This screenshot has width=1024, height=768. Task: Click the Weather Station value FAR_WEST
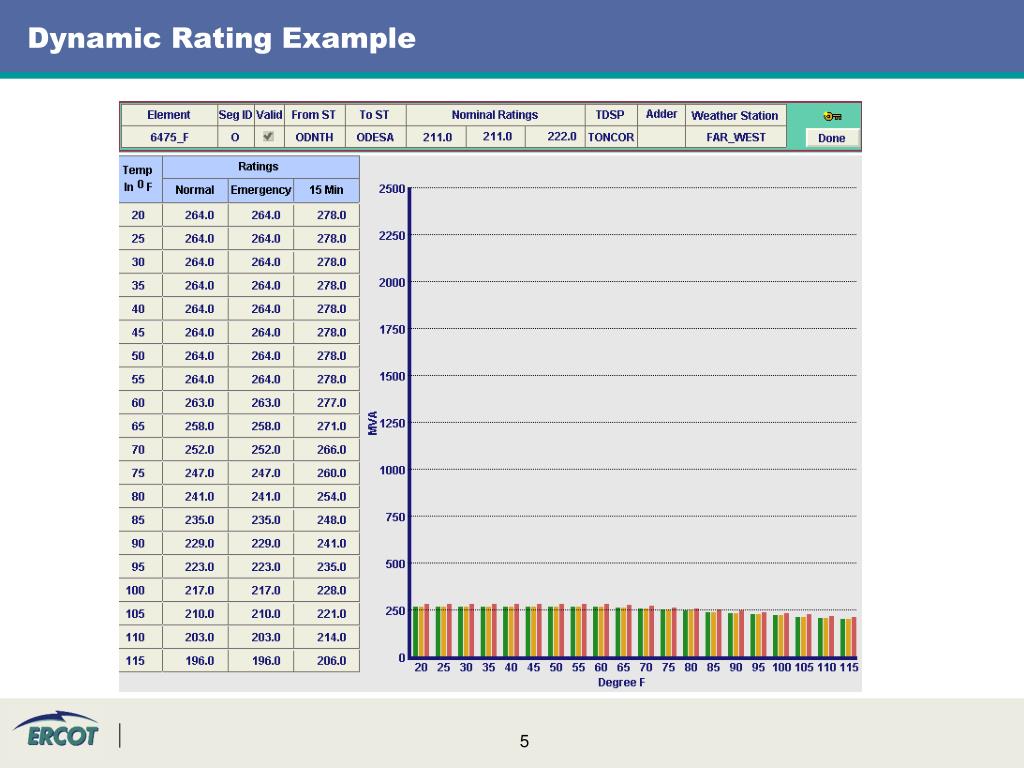[x=735, y=137]
